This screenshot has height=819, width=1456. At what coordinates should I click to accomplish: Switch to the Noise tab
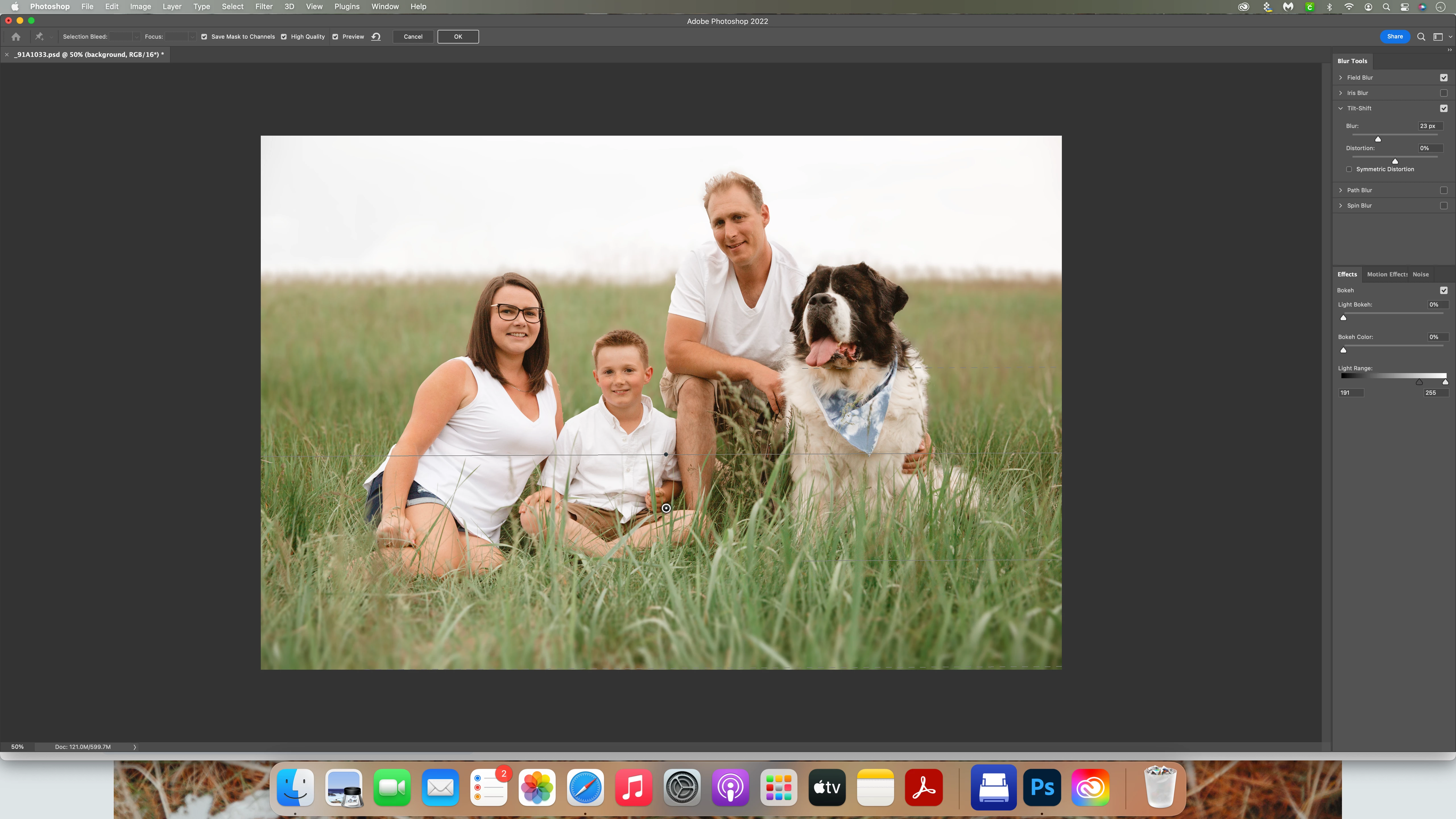[1420, 274]
